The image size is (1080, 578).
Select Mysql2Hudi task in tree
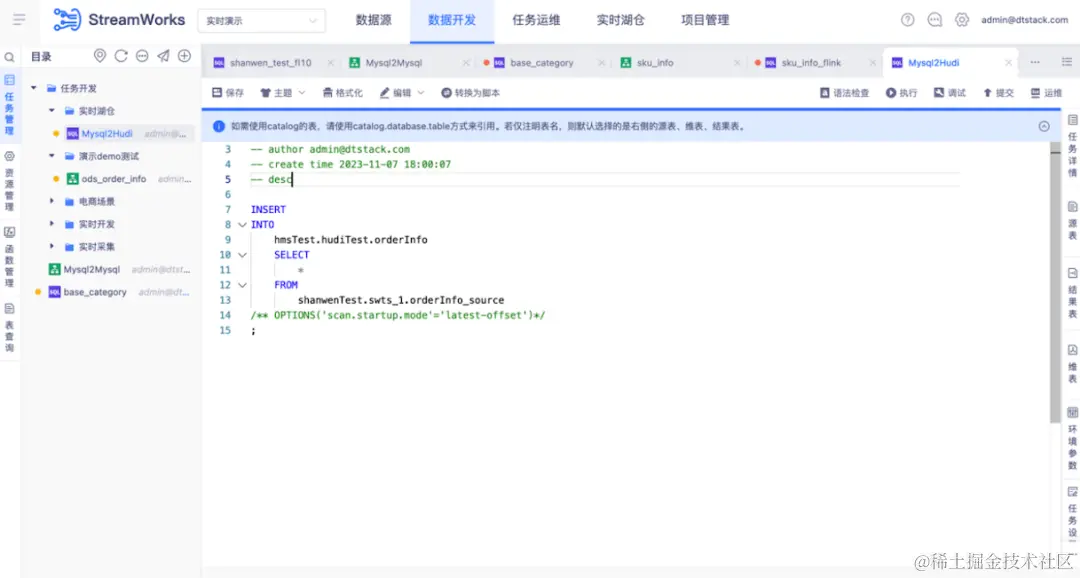[x=107, y=134]
